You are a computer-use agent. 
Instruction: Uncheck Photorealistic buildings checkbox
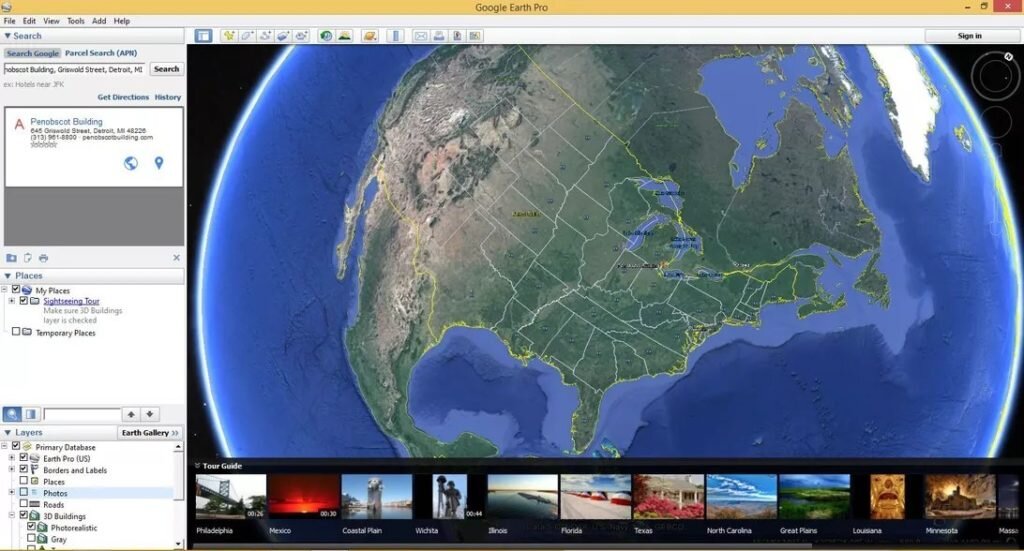31,527
